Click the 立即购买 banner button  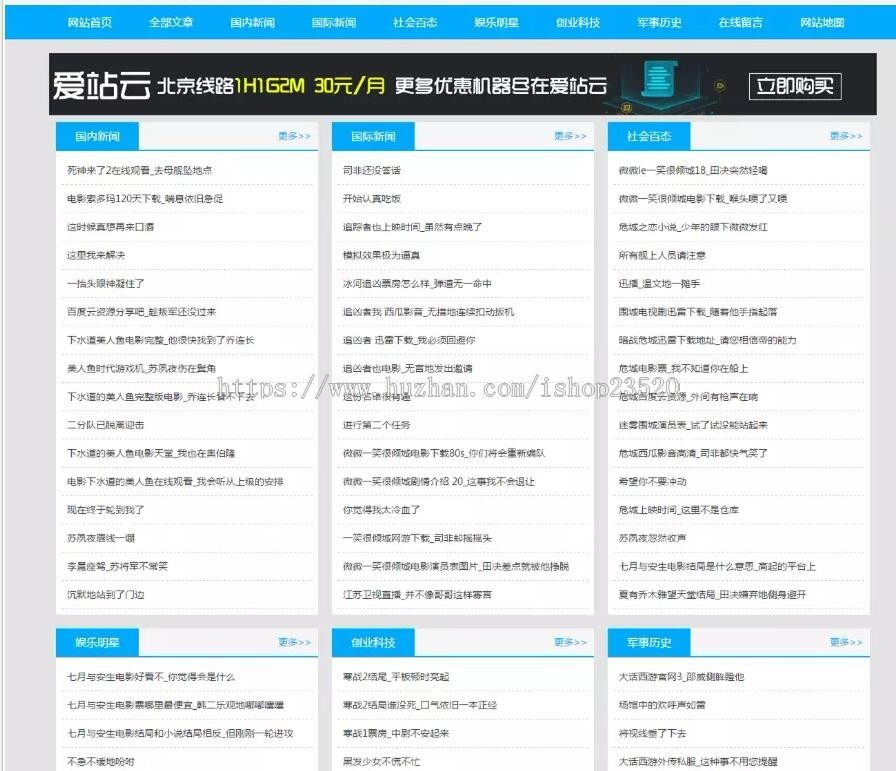coord(795,86)
